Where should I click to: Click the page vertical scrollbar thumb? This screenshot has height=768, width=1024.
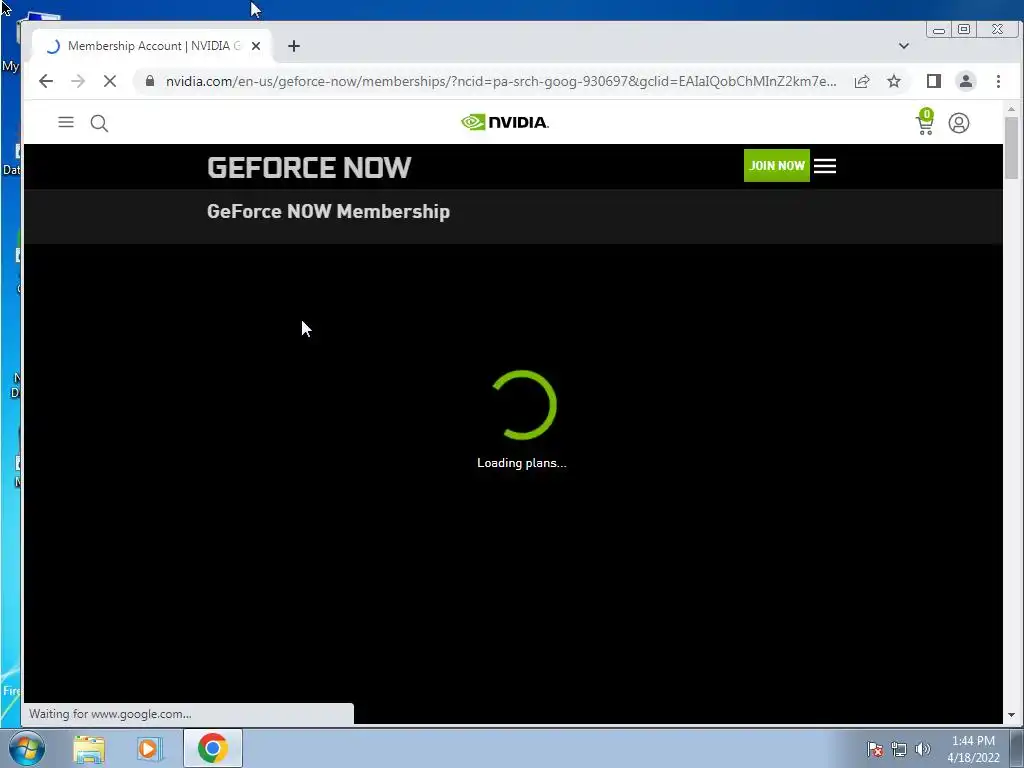tap(1012, 148)
